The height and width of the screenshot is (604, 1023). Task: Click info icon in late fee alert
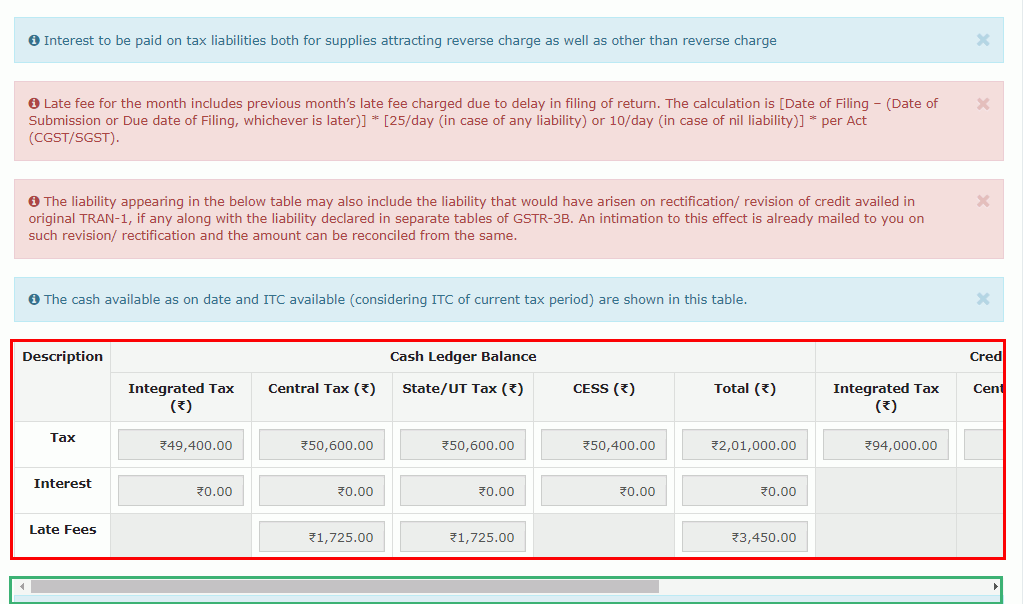pos(34,104)
